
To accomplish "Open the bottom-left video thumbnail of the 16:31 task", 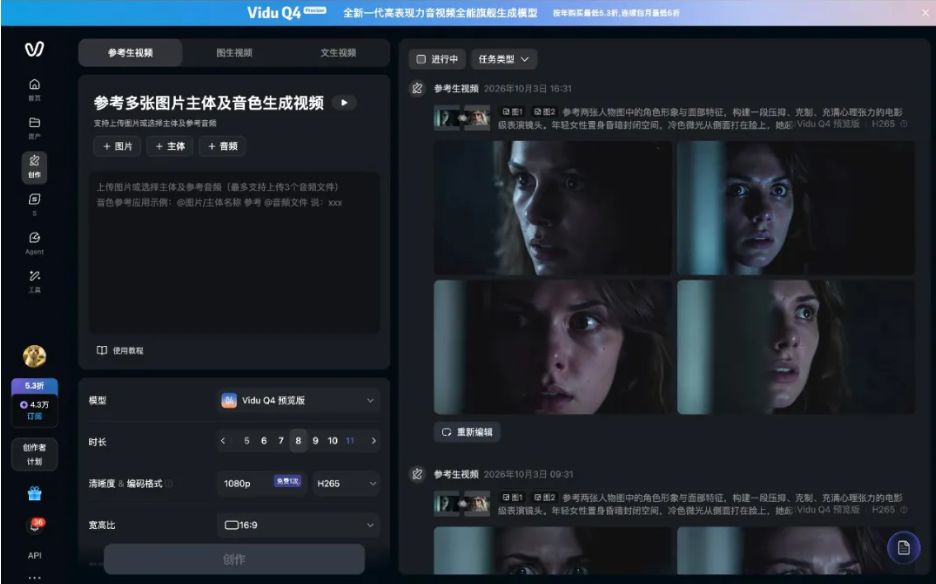I will tap(553, 347).
